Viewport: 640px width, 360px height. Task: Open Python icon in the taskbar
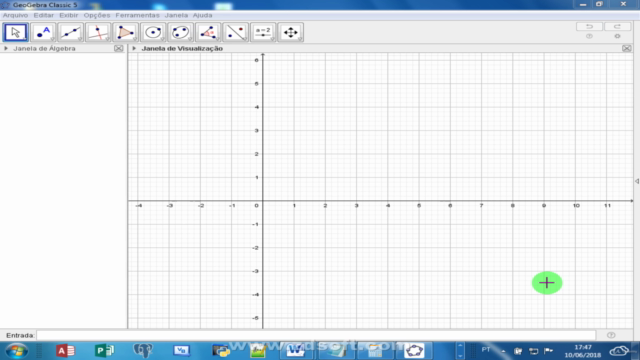click(221, 351)
